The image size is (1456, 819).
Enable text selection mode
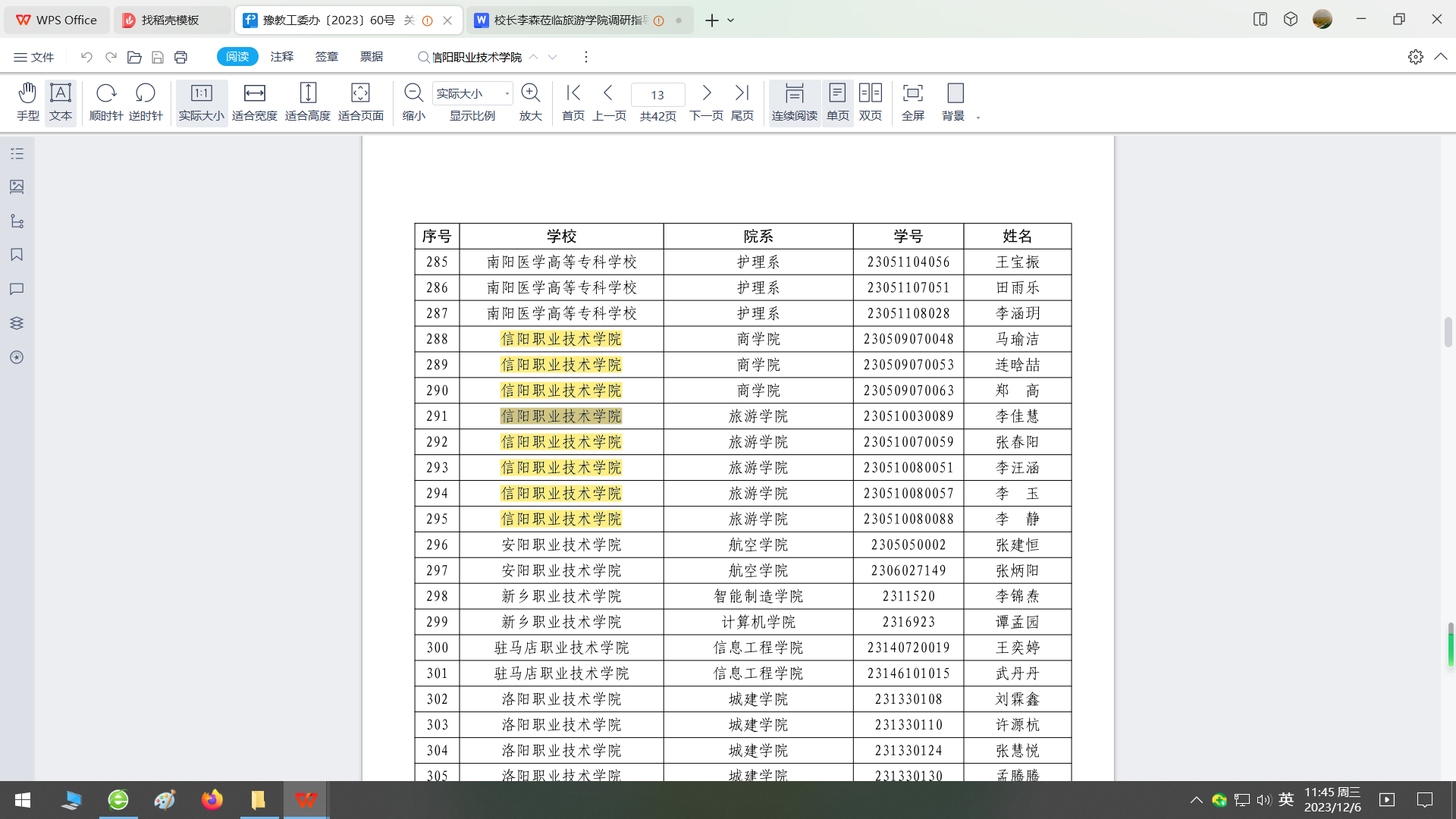tap(60, 102)
